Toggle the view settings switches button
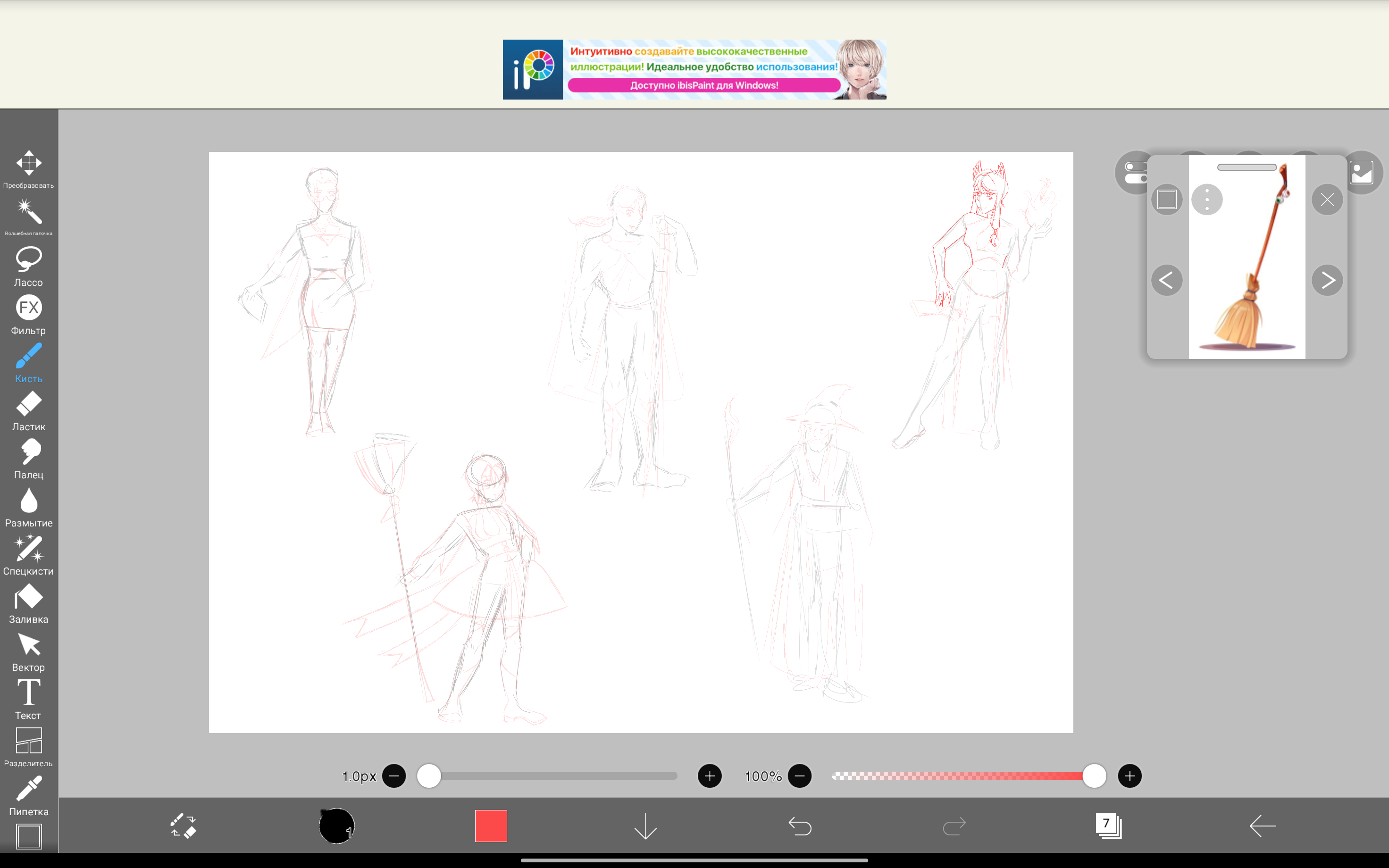 tap(1133, 172)
